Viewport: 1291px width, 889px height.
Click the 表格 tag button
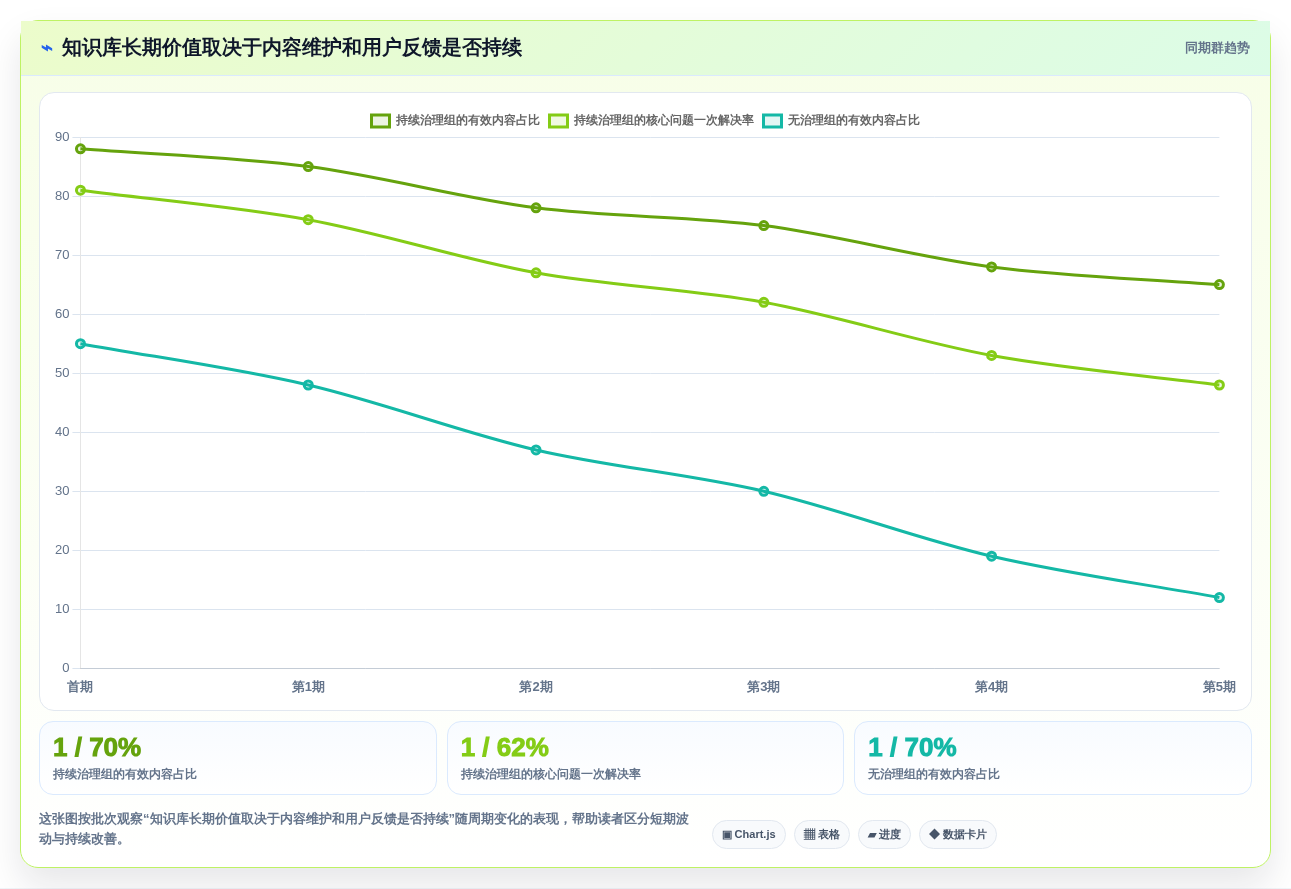coord(822,834)
